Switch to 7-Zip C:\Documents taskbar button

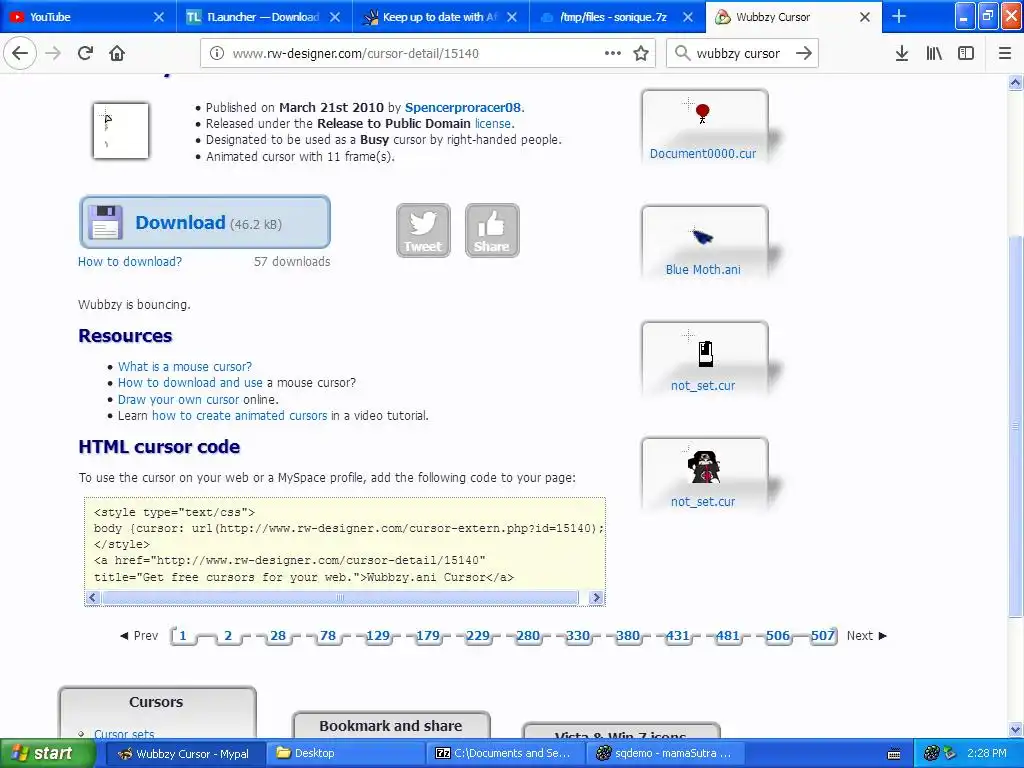click(x=505, y=753)
